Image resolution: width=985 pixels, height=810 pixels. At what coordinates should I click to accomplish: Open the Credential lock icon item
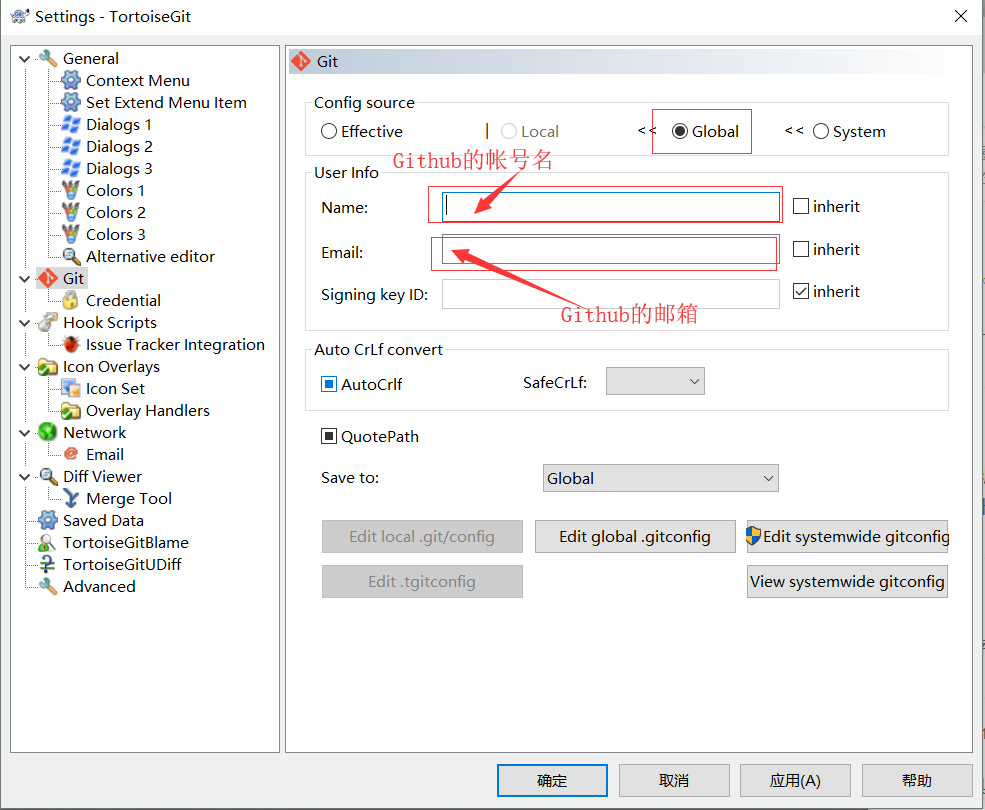click(70, 301)
